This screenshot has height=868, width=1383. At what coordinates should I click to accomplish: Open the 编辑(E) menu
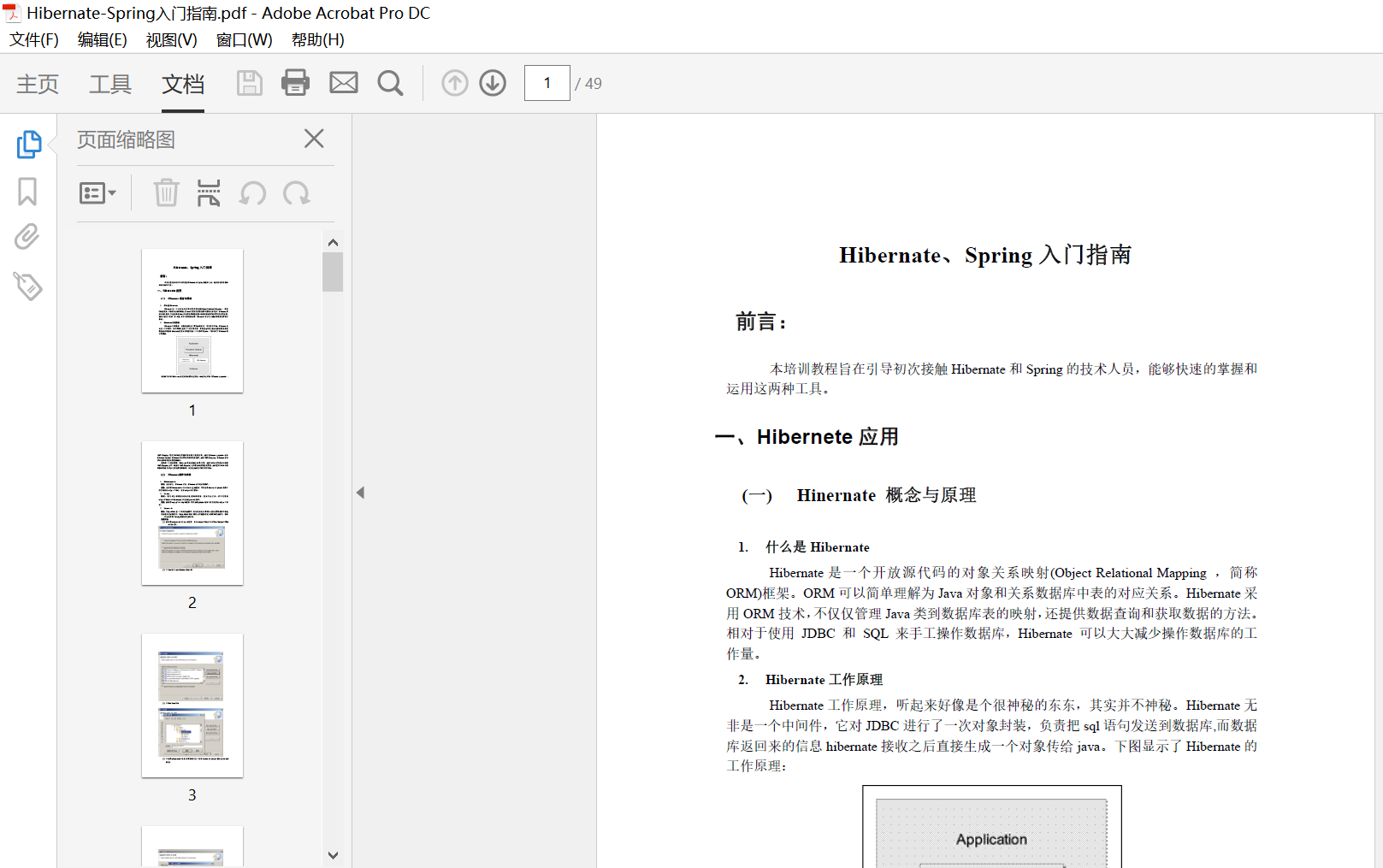(x=103, y=40)
